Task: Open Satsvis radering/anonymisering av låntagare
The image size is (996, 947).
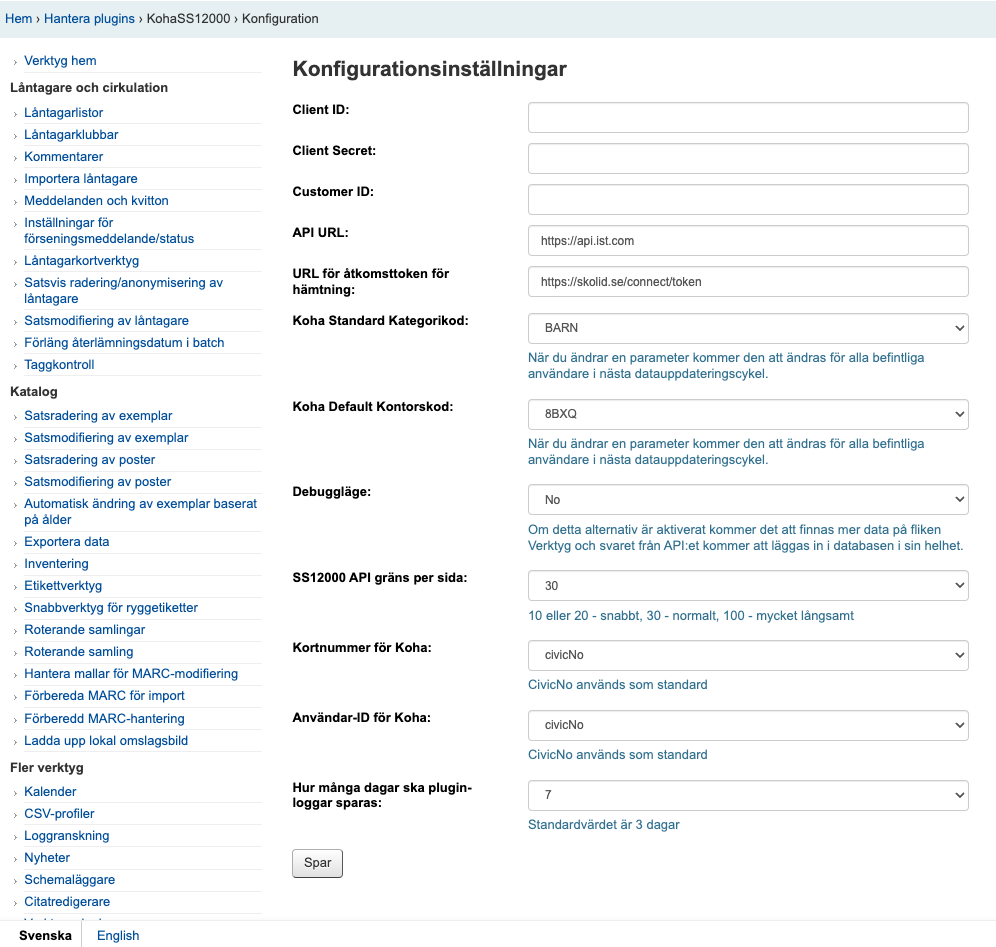Action: [x=123, y=290]
